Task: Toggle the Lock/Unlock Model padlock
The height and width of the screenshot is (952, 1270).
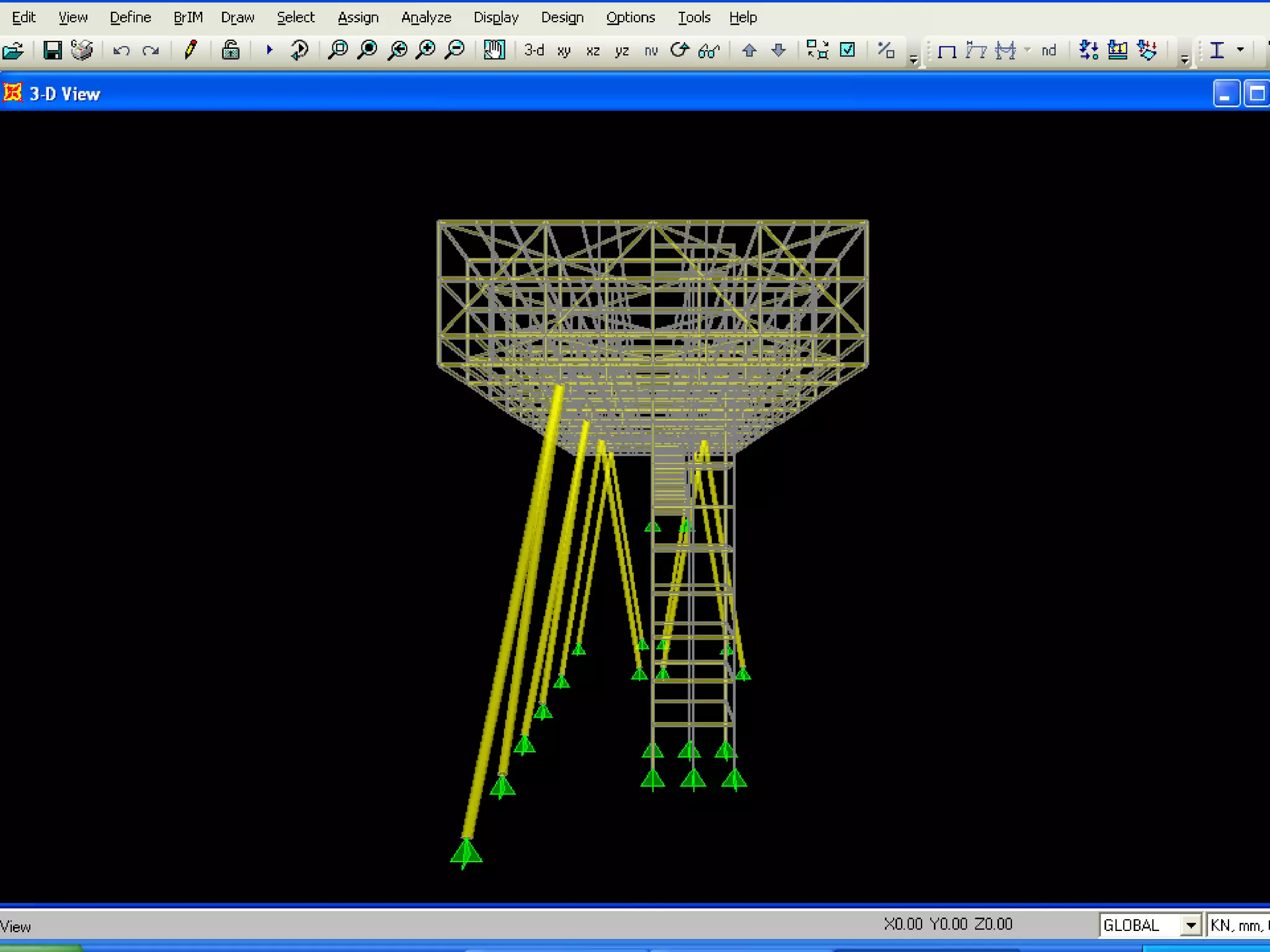Action: tap(231, 50)
